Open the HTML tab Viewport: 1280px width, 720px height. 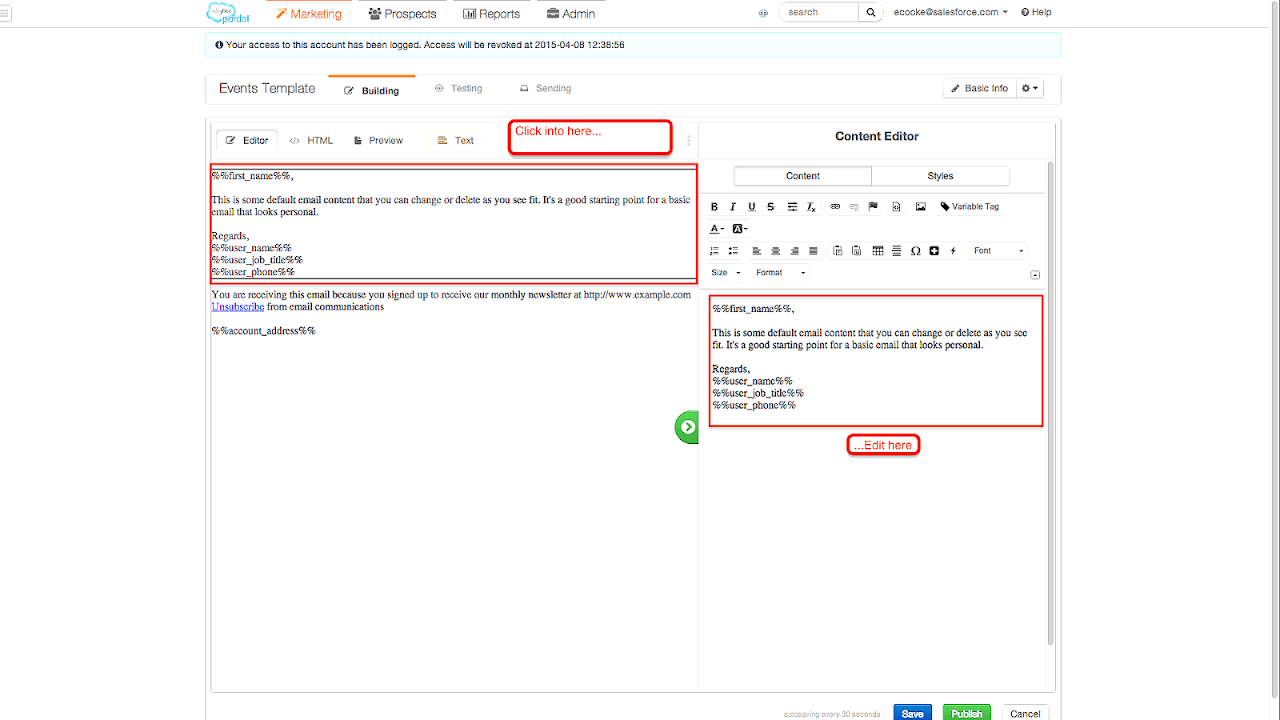(x=311, y=141)
